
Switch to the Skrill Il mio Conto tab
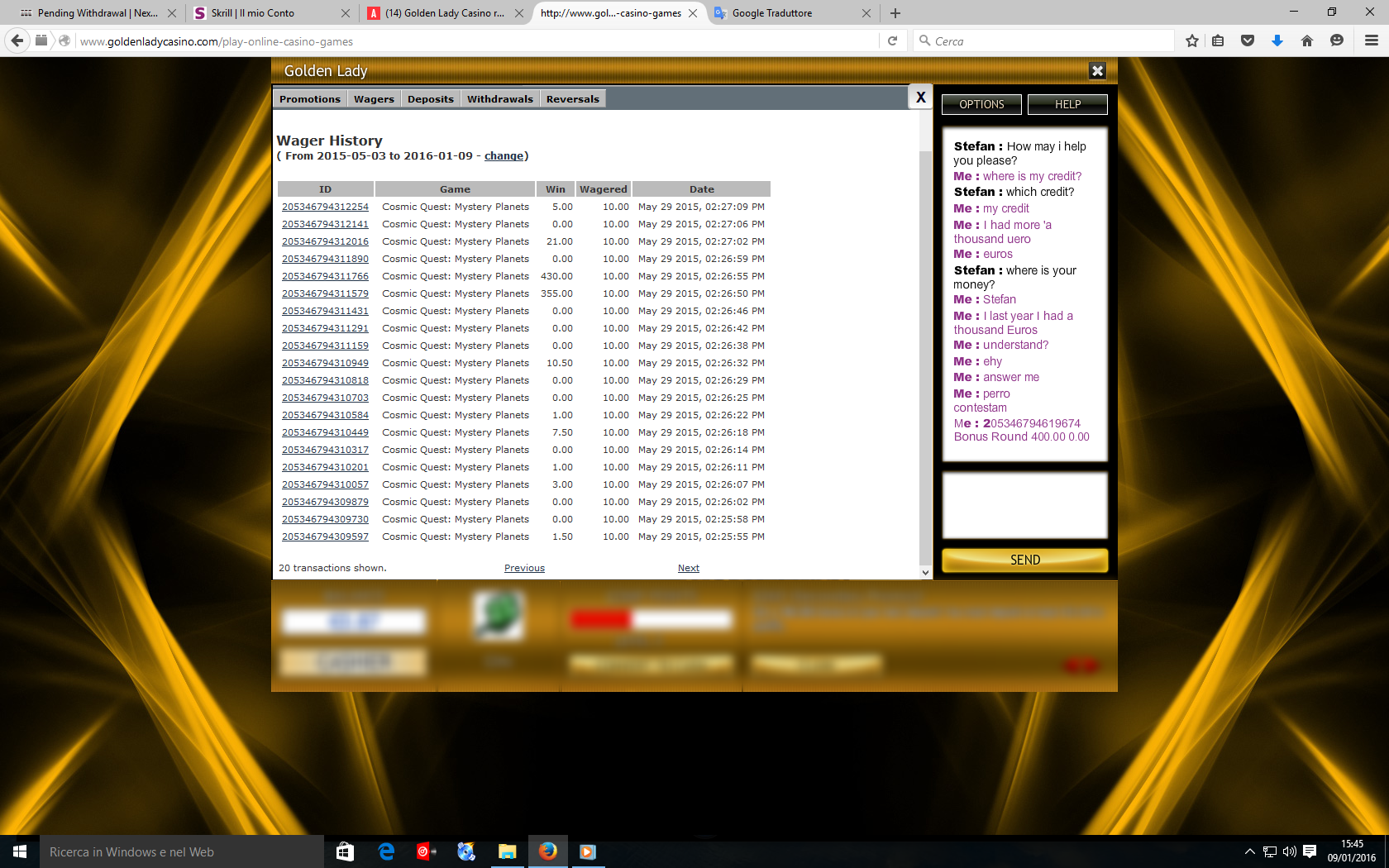pyautogui.click(x=270, y=13)
